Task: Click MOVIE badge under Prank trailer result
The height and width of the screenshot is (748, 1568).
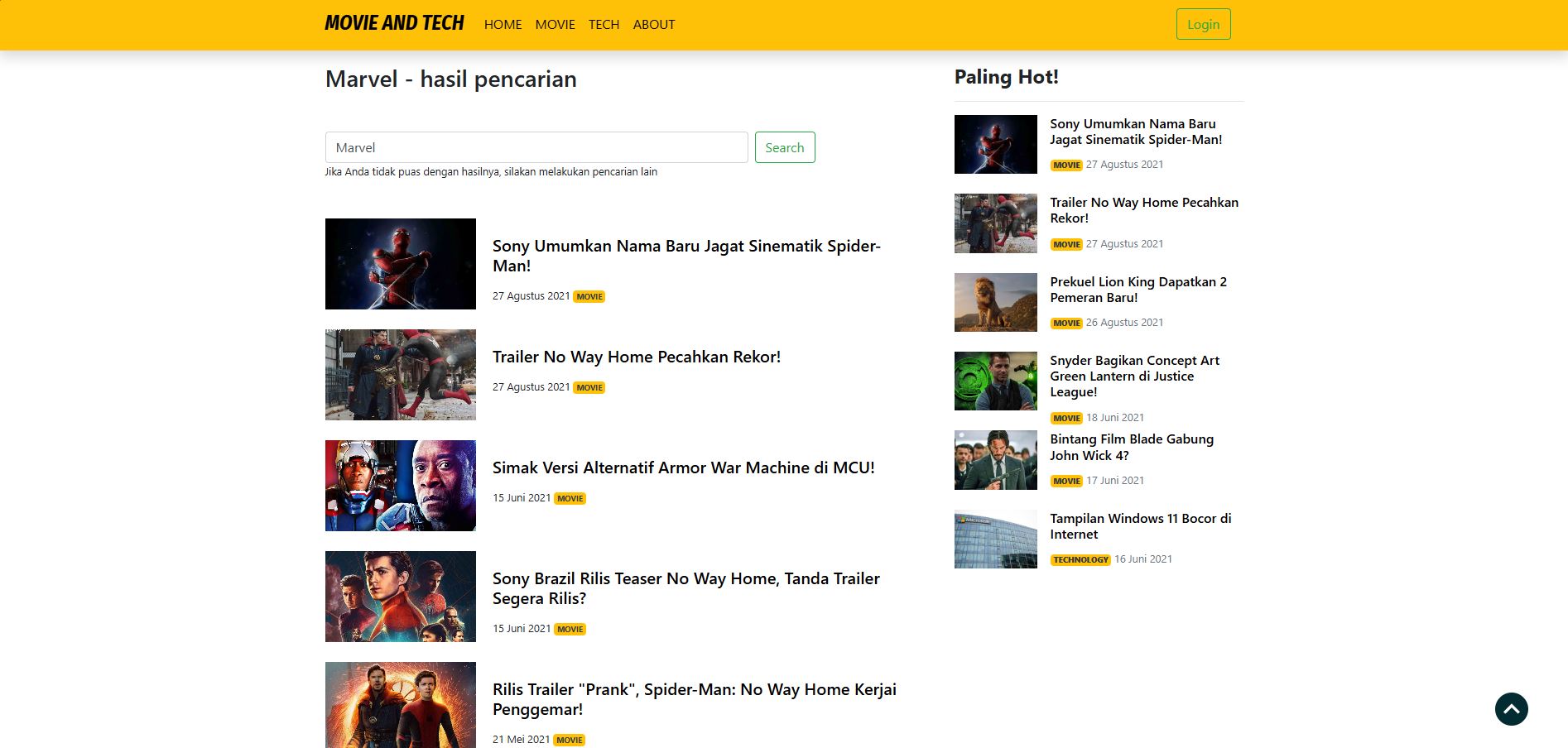Action: point(570,740)
